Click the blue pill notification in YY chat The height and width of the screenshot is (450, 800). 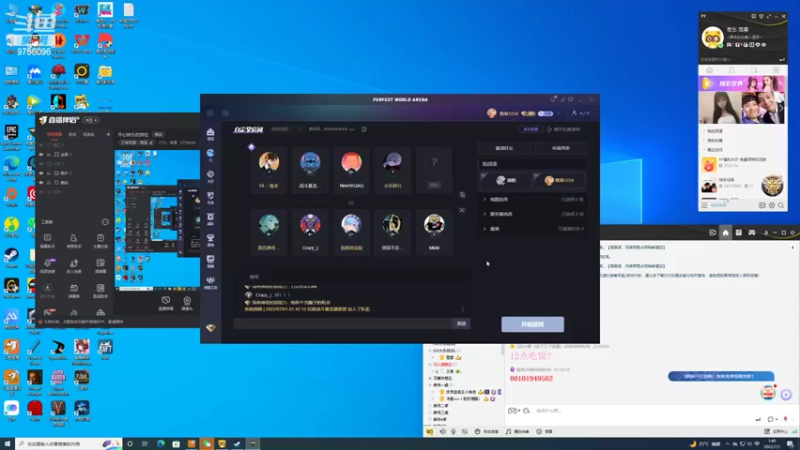pyautogui.click(x=721, y=376)
